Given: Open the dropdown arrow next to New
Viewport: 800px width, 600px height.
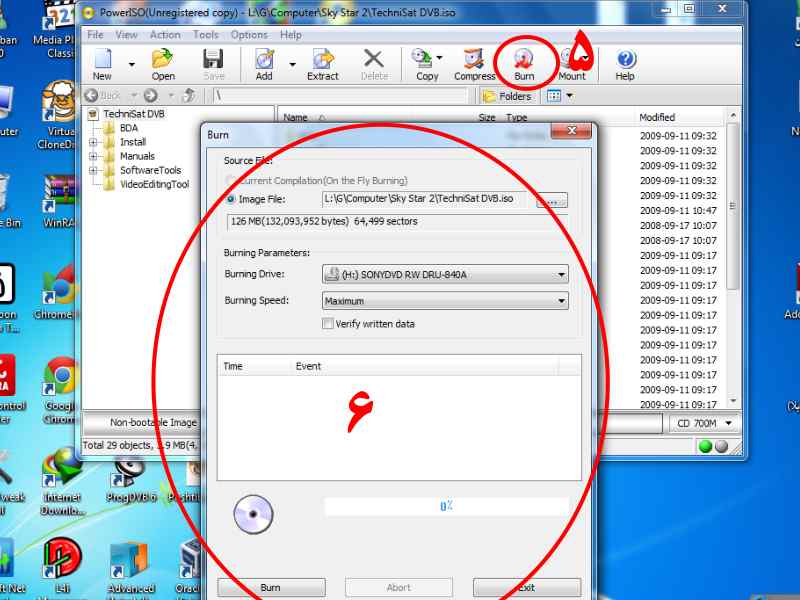Looking at the screenshot, I should click(132, 64).
